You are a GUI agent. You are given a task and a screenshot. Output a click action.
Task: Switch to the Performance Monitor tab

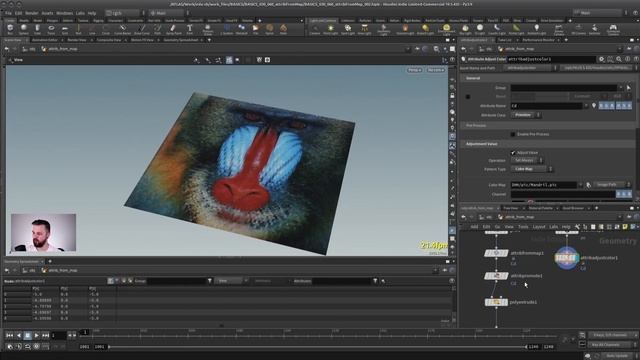tap(538, 40)
